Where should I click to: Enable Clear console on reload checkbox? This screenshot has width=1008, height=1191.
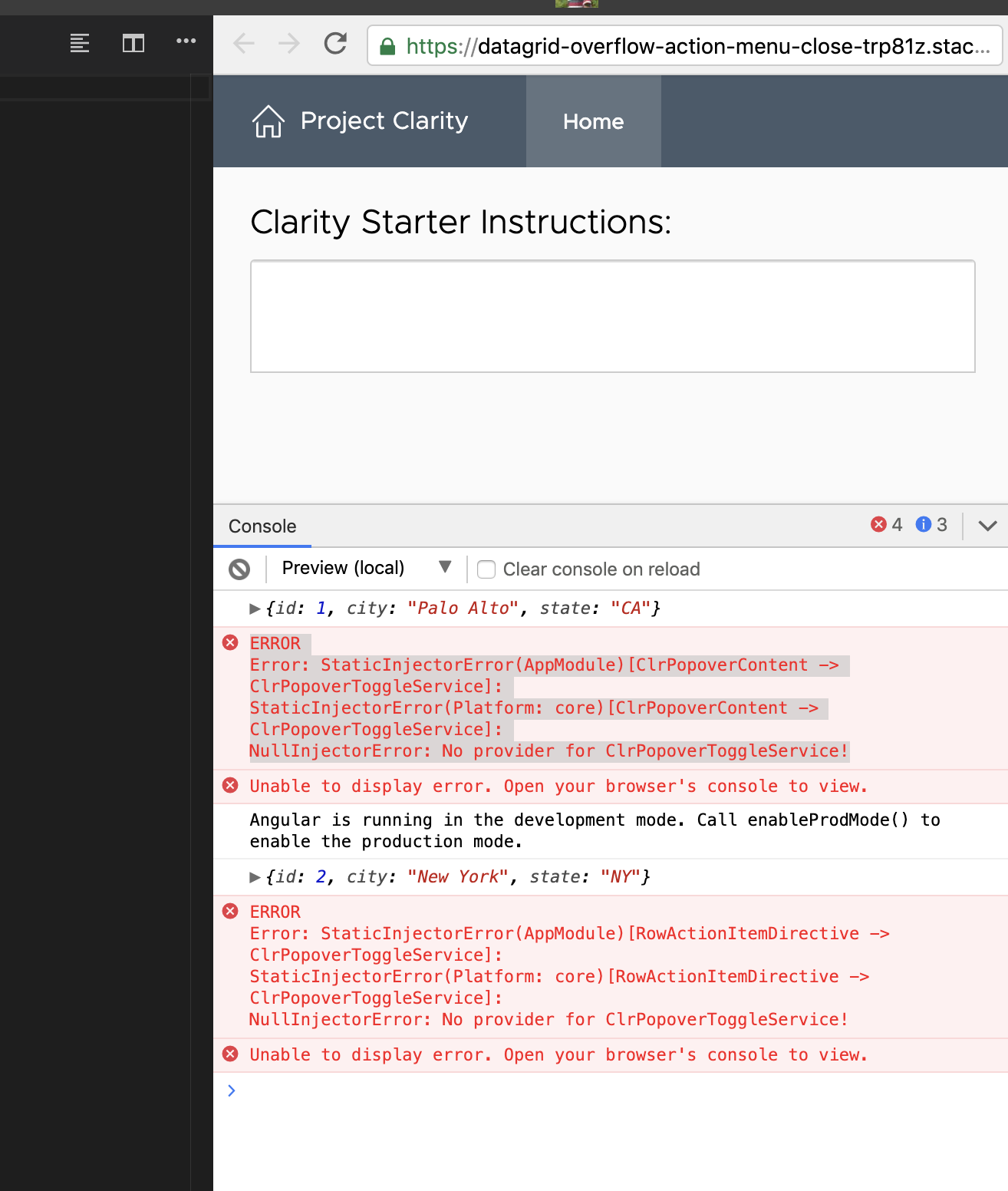pyautogui.click(x=486, y=569)
